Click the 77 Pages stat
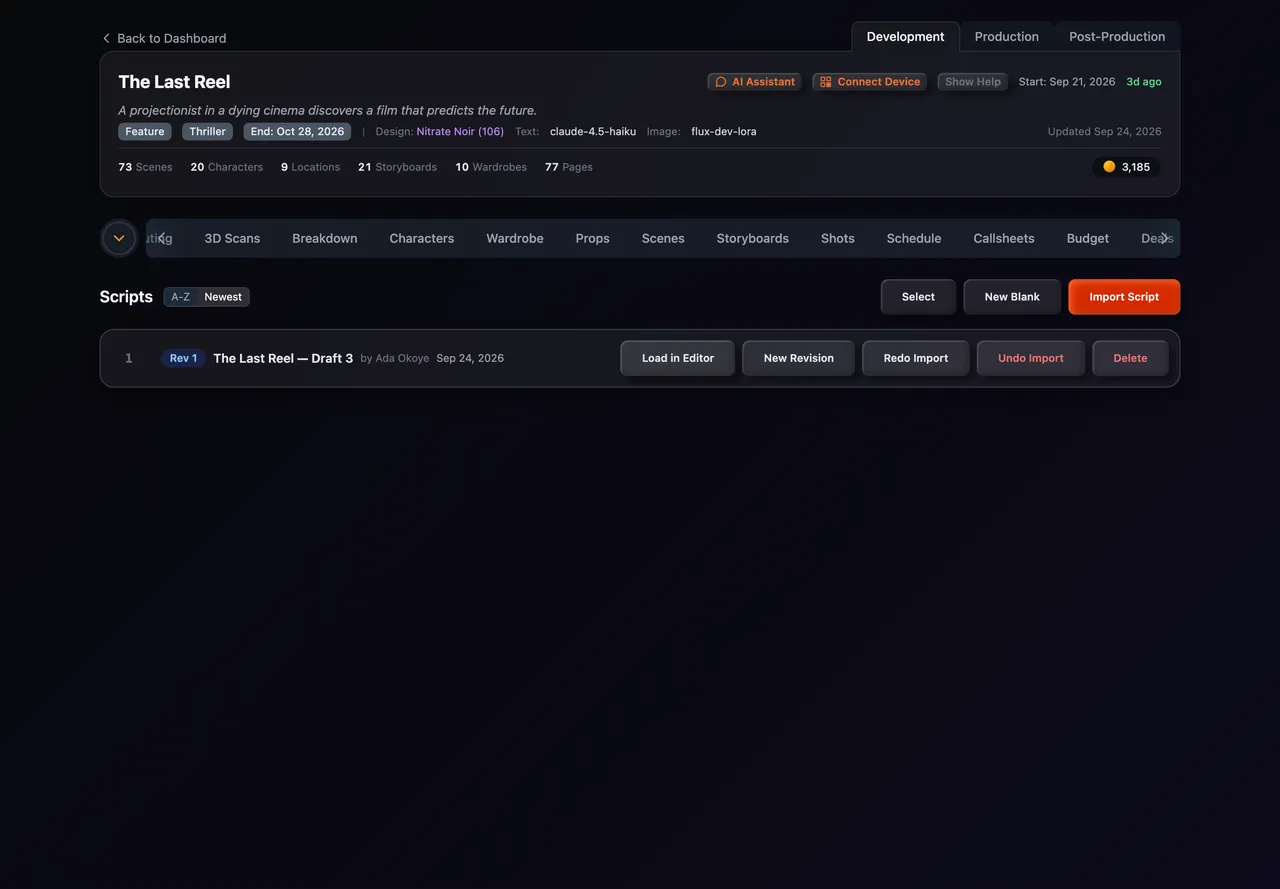 [x=569, y=167]
